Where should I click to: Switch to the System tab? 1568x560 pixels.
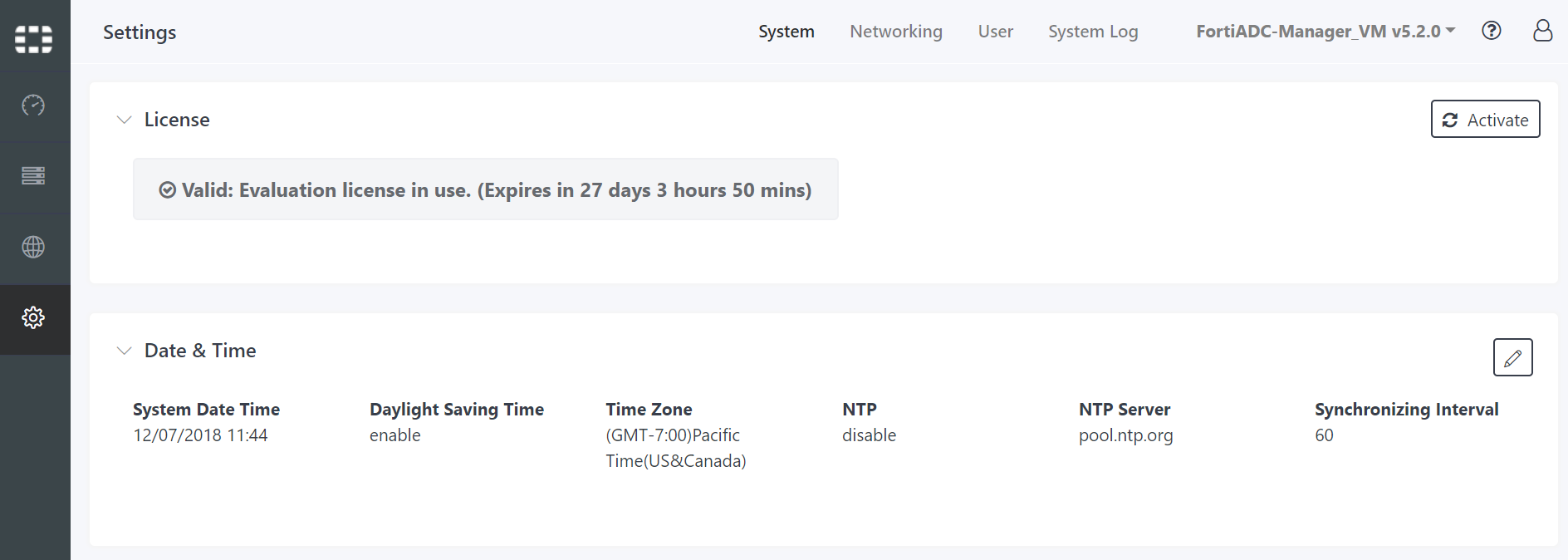(786, 32)
